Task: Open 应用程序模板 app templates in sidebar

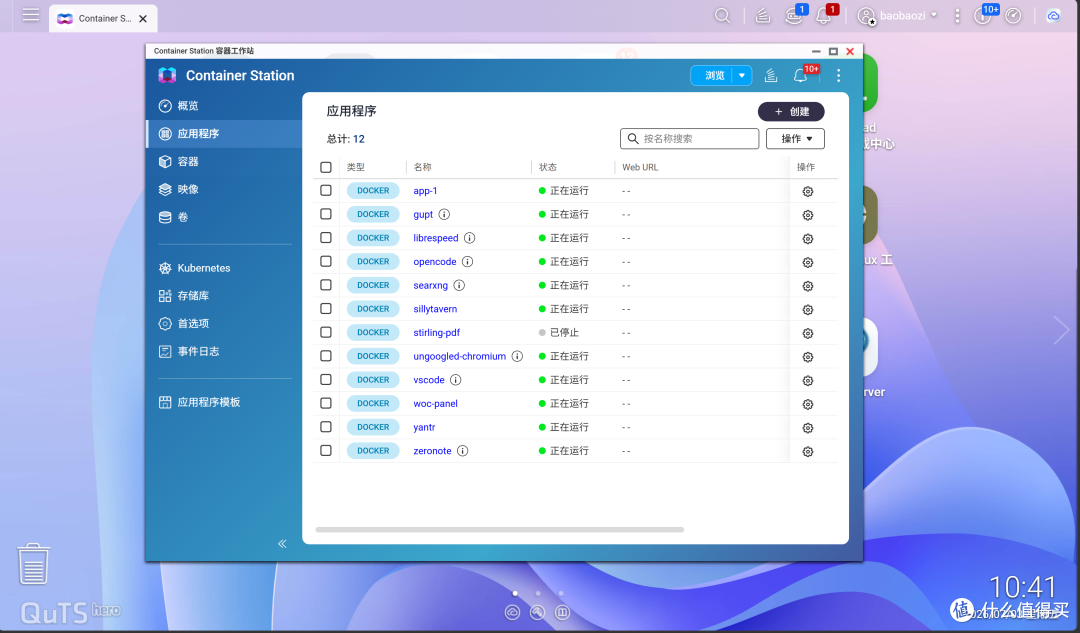Action: (224, 402)
